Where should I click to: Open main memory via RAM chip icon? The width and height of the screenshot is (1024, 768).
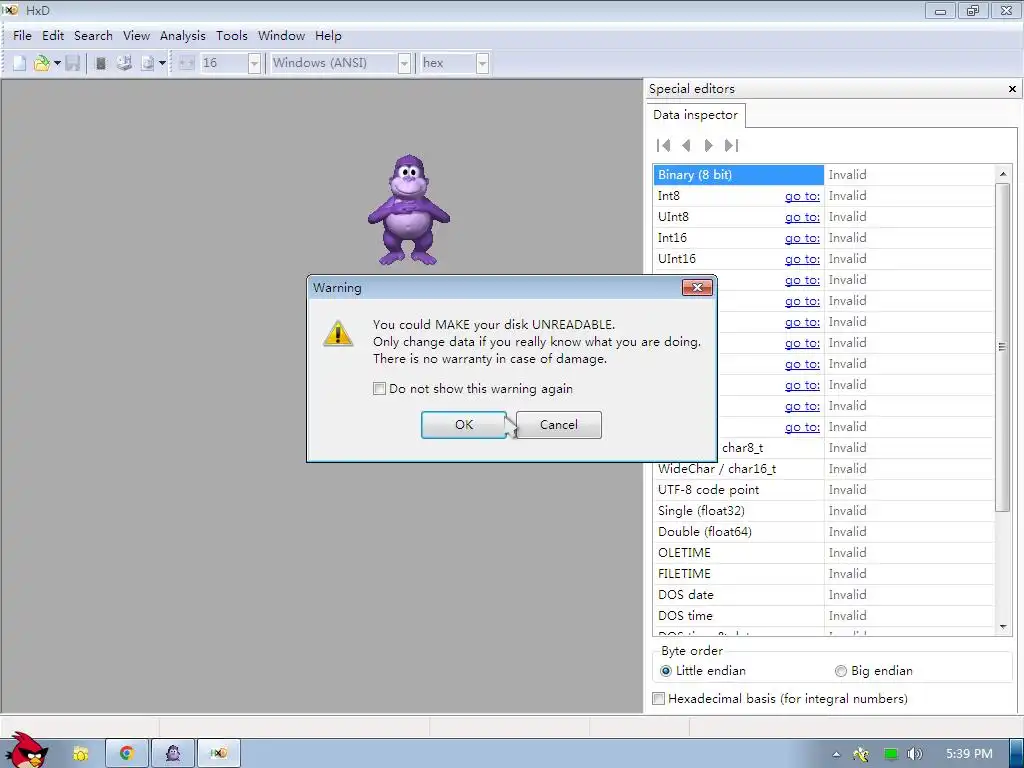[x=101, y=63]
